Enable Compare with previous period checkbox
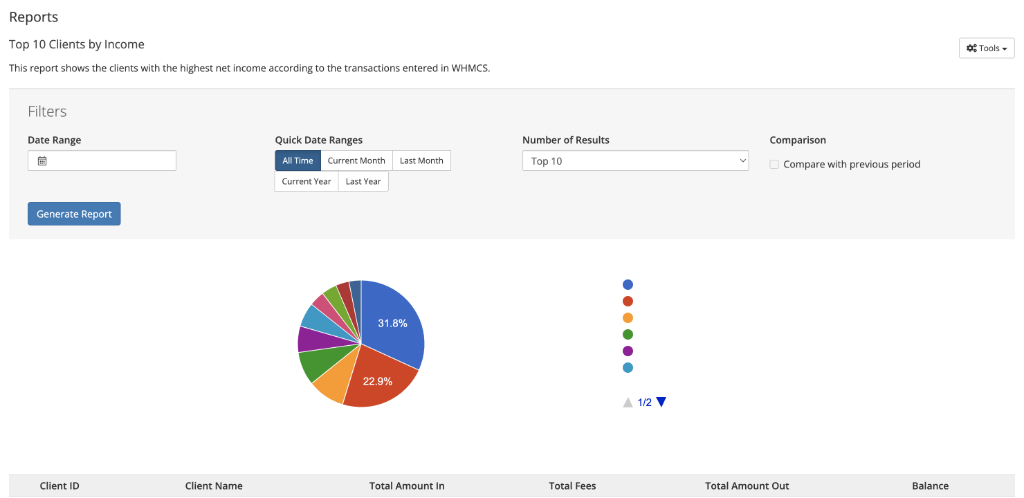Screen dimensions: 1024x498 tap(774, 165)
